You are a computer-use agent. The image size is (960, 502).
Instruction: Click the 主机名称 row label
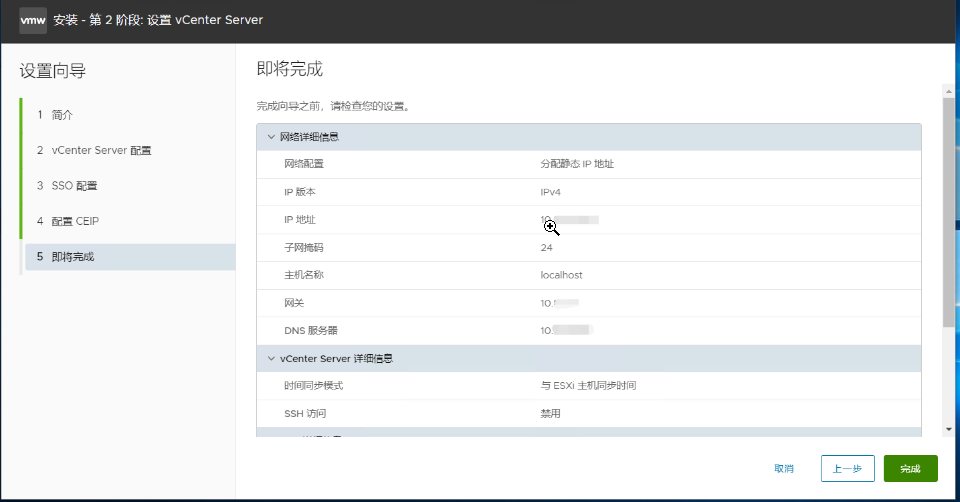pyautogui.click(x=304, y=275)
